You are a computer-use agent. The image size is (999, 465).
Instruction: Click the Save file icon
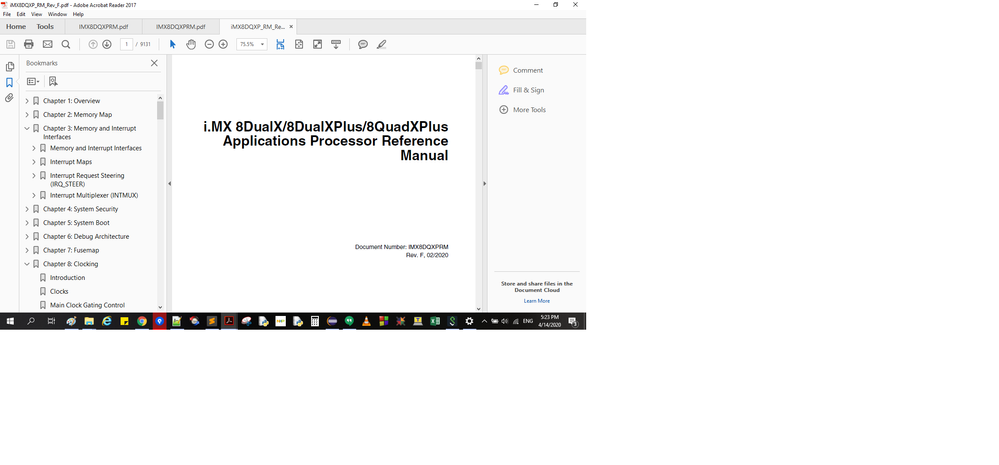click(x=11, y=44)
